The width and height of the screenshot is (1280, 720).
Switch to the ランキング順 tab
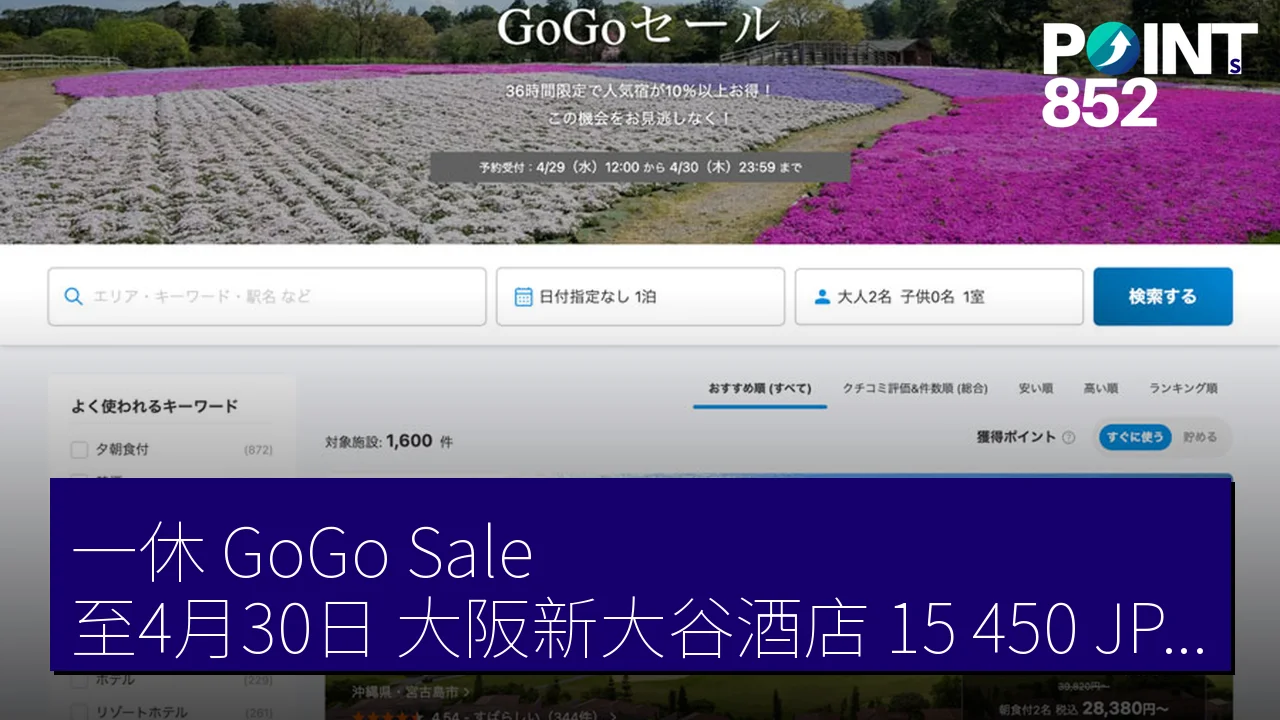tap(1182, 388)
